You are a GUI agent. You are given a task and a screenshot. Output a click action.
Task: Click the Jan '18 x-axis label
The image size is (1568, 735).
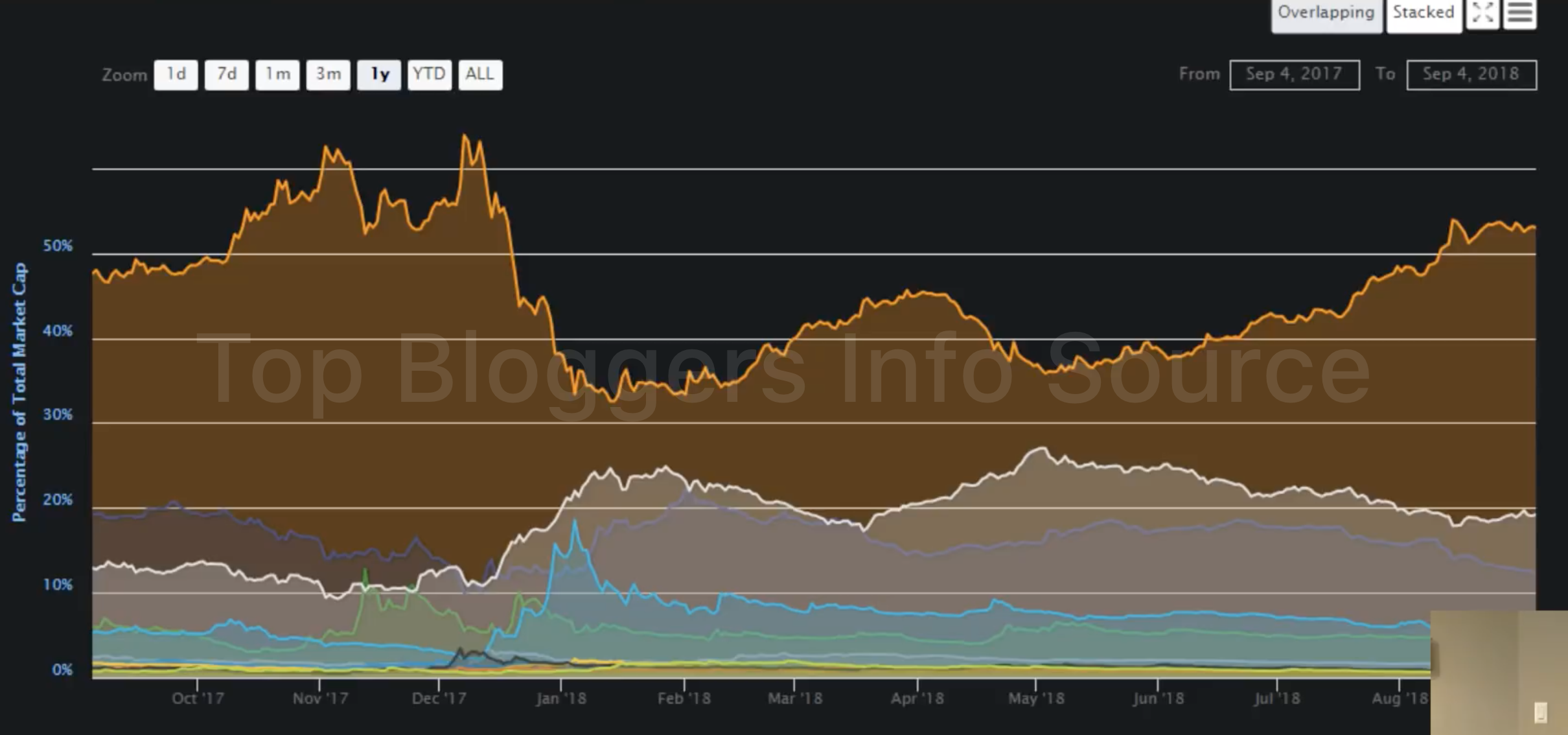point(561,699)
